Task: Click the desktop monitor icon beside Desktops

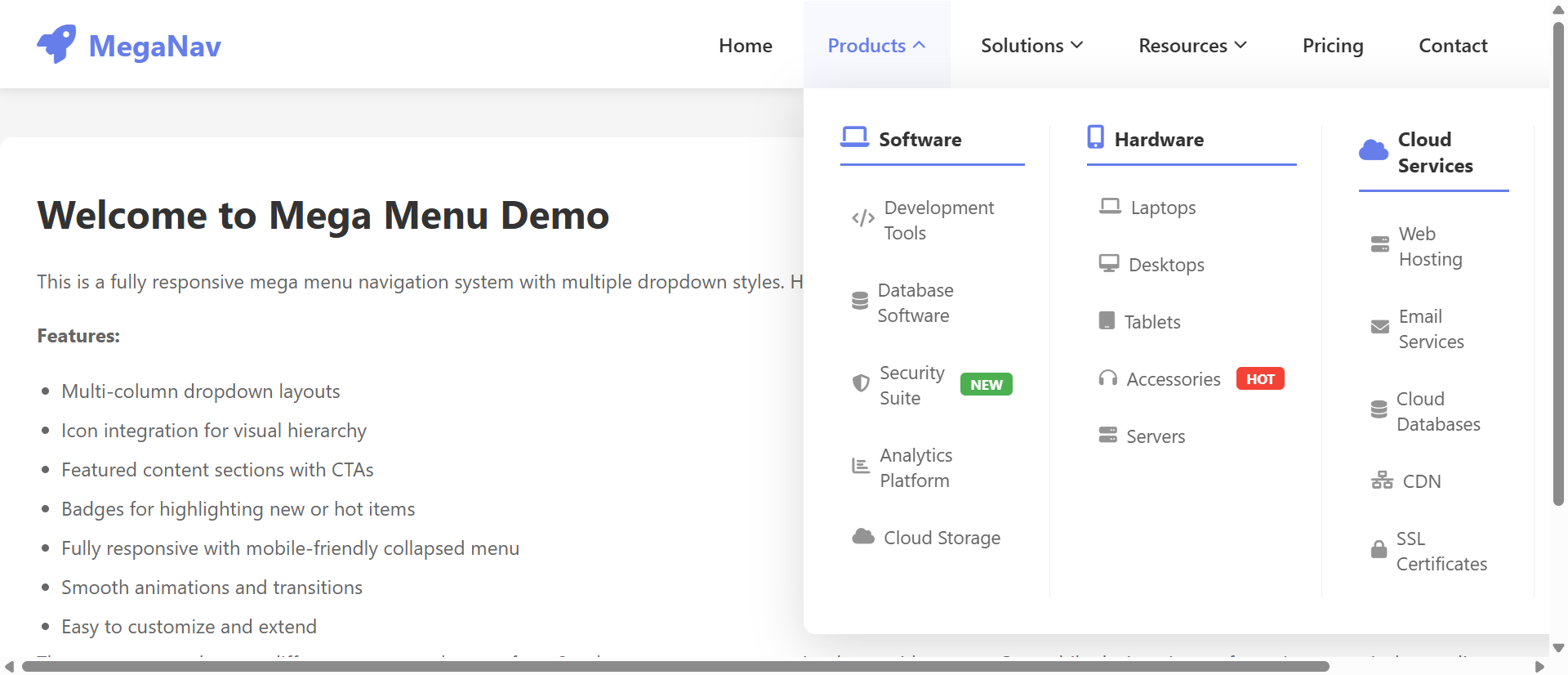Action: click(x=1108, y=263)
